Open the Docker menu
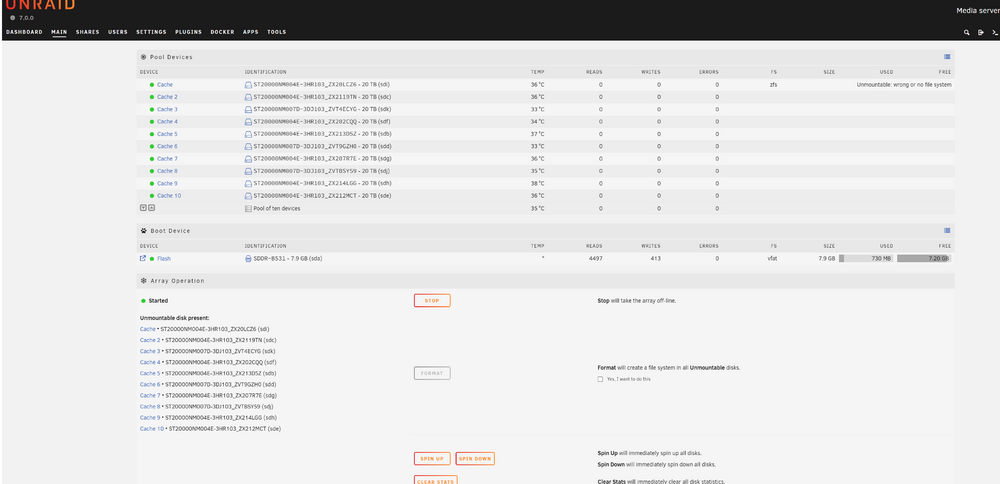The image size is (1000, 484). click(x=223, y=32)
